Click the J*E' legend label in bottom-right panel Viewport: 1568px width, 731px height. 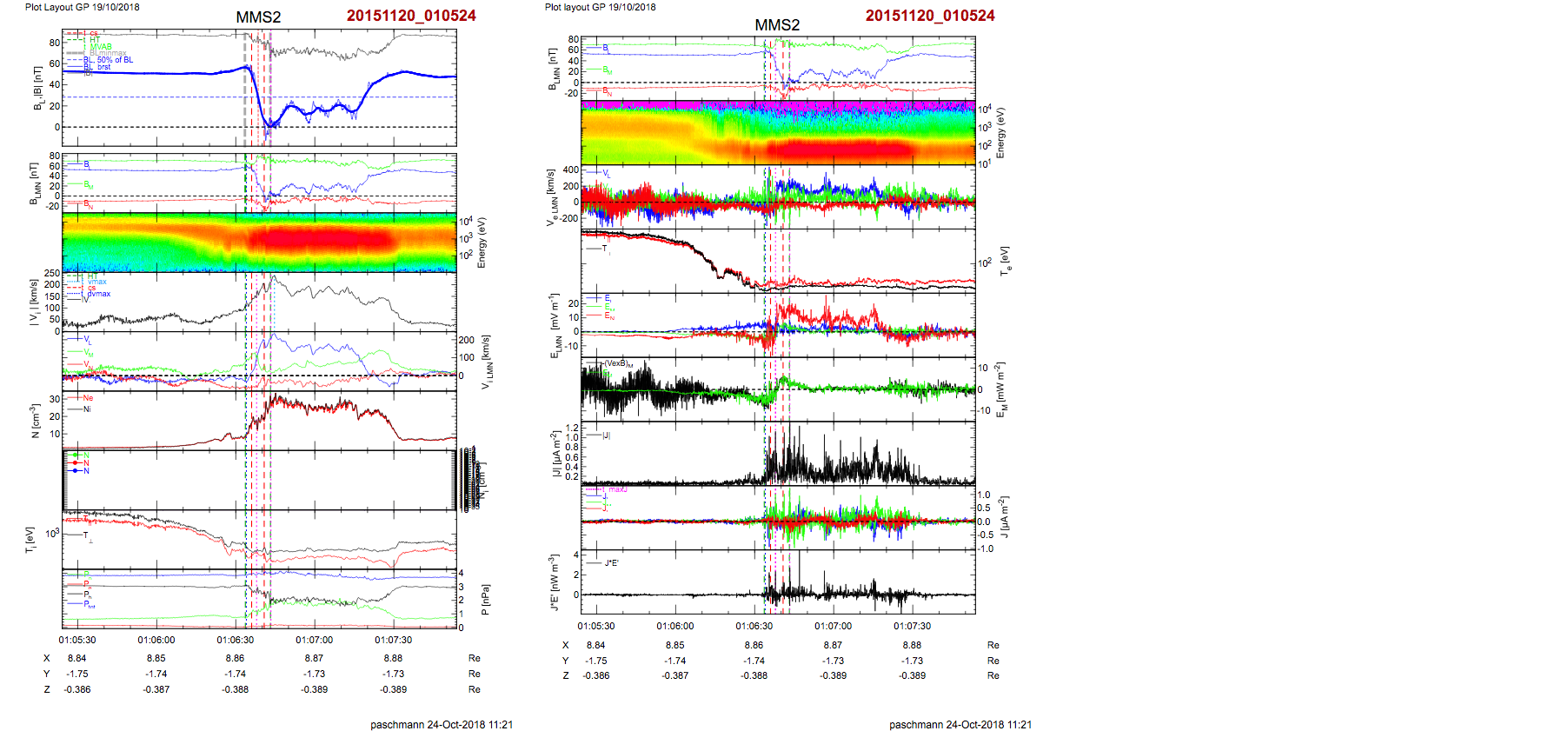pos(611,563)
